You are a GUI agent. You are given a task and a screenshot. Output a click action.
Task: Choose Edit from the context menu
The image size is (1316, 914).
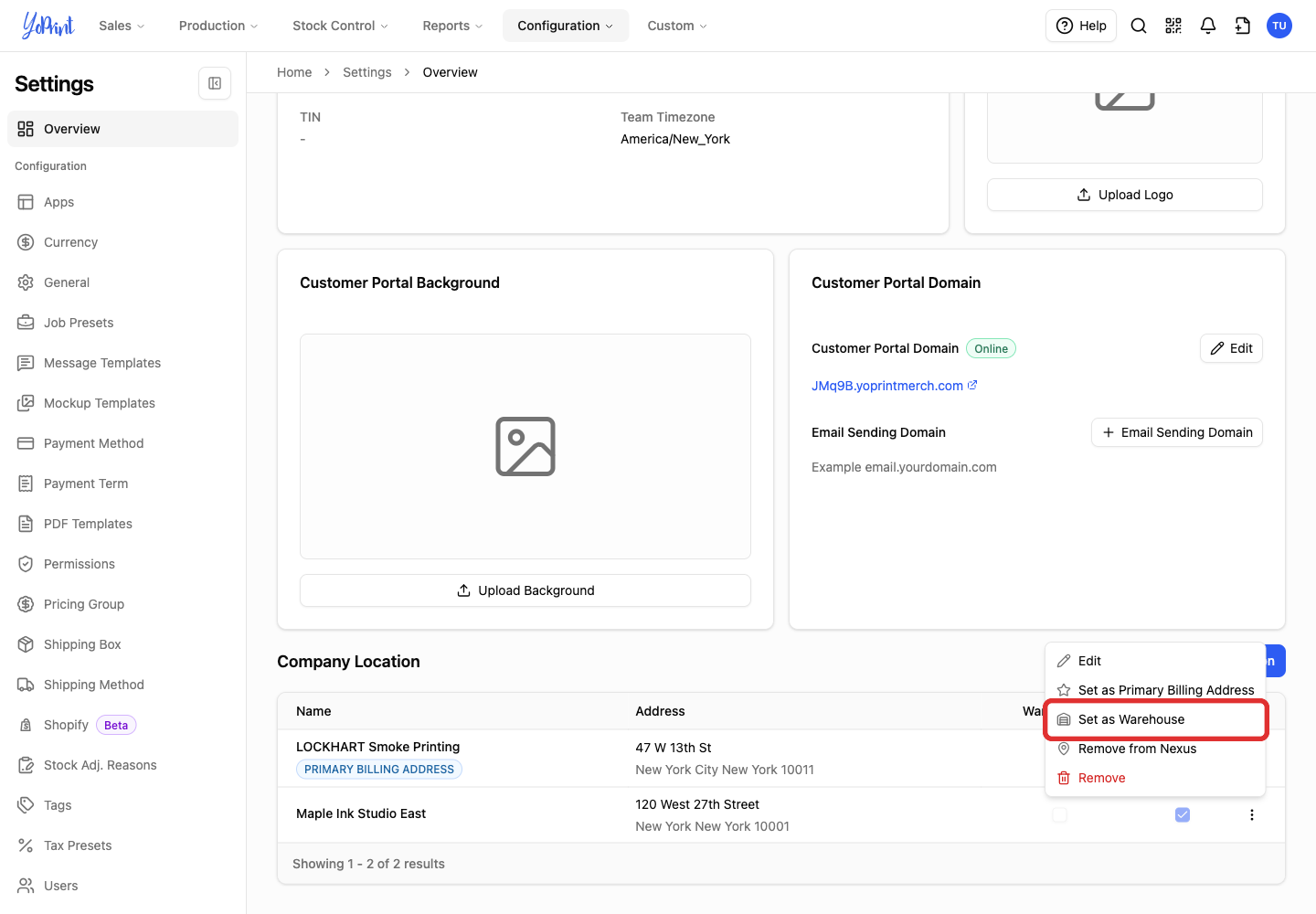pyautogui.click(x=1155, y=661)
